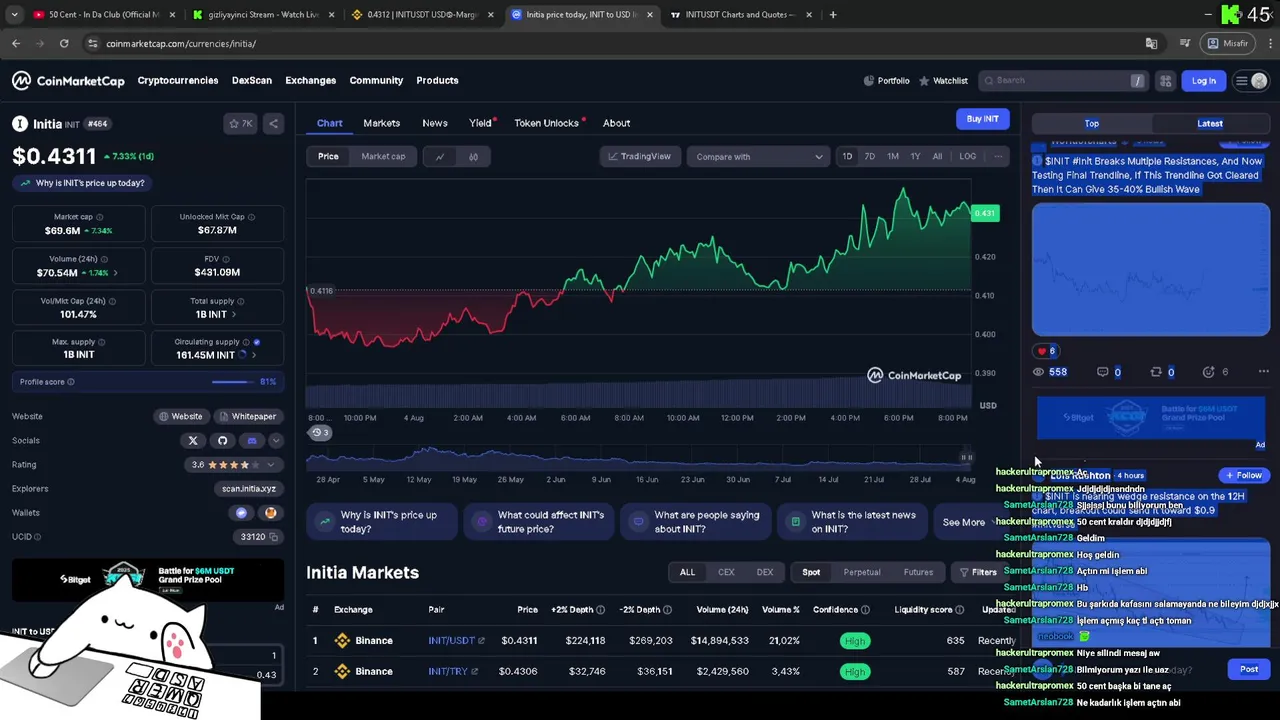Select All chart range
Image resolution: width=1280 pixels, height=720 pixels.
point(937,156)
